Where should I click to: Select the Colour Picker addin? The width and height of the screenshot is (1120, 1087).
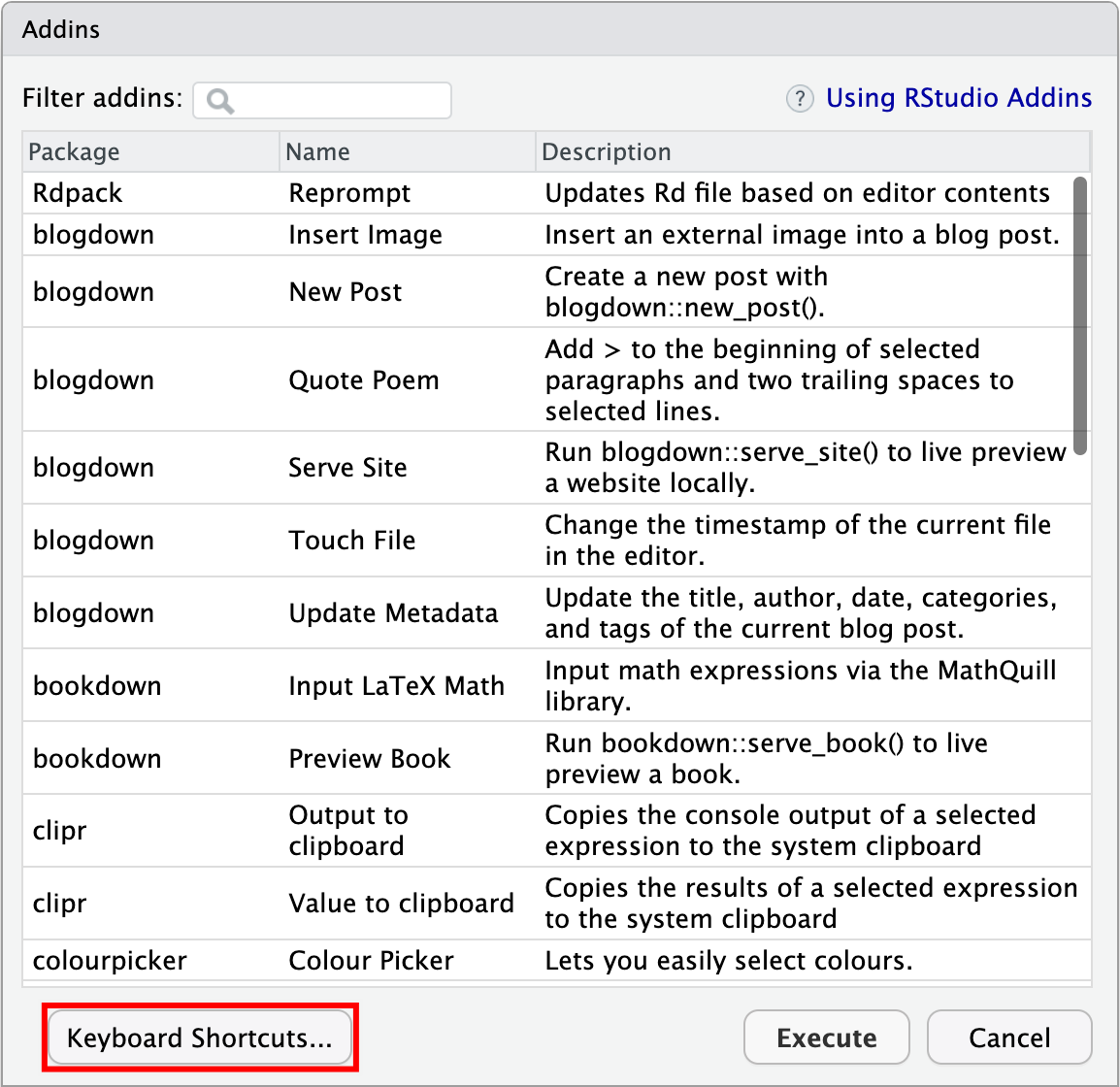[371, 961]
